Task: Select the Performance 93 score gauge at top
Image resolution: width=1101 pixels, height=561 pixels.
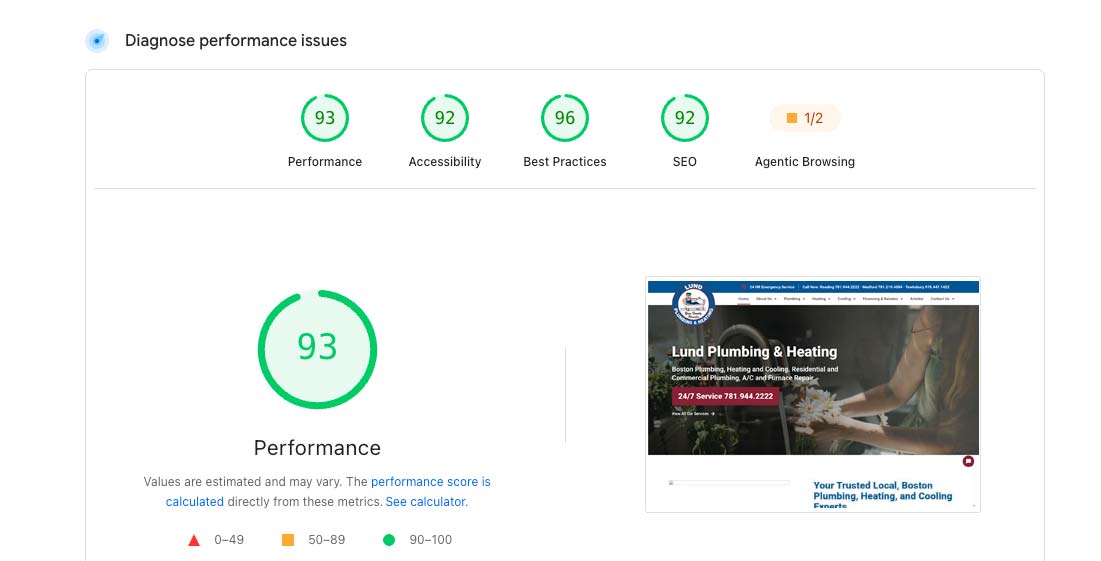Action: click(324, 118)
